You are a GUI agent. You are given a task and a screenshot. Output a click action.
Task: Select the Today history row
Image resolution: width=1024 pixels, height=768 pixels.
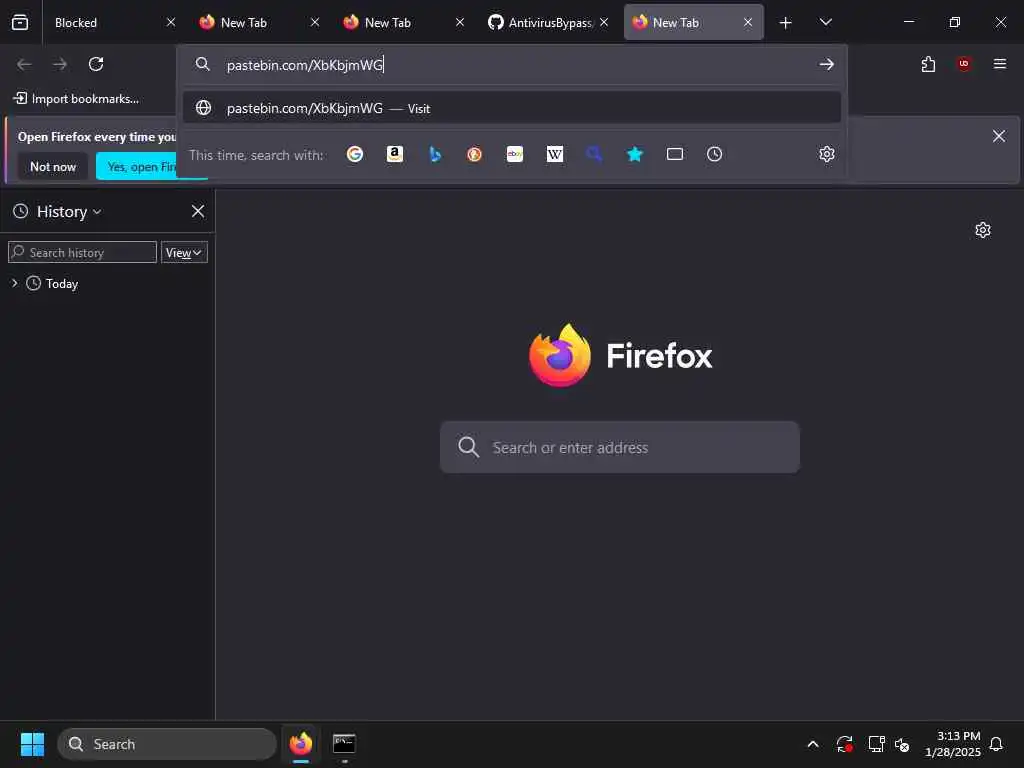tap(107, 283)
